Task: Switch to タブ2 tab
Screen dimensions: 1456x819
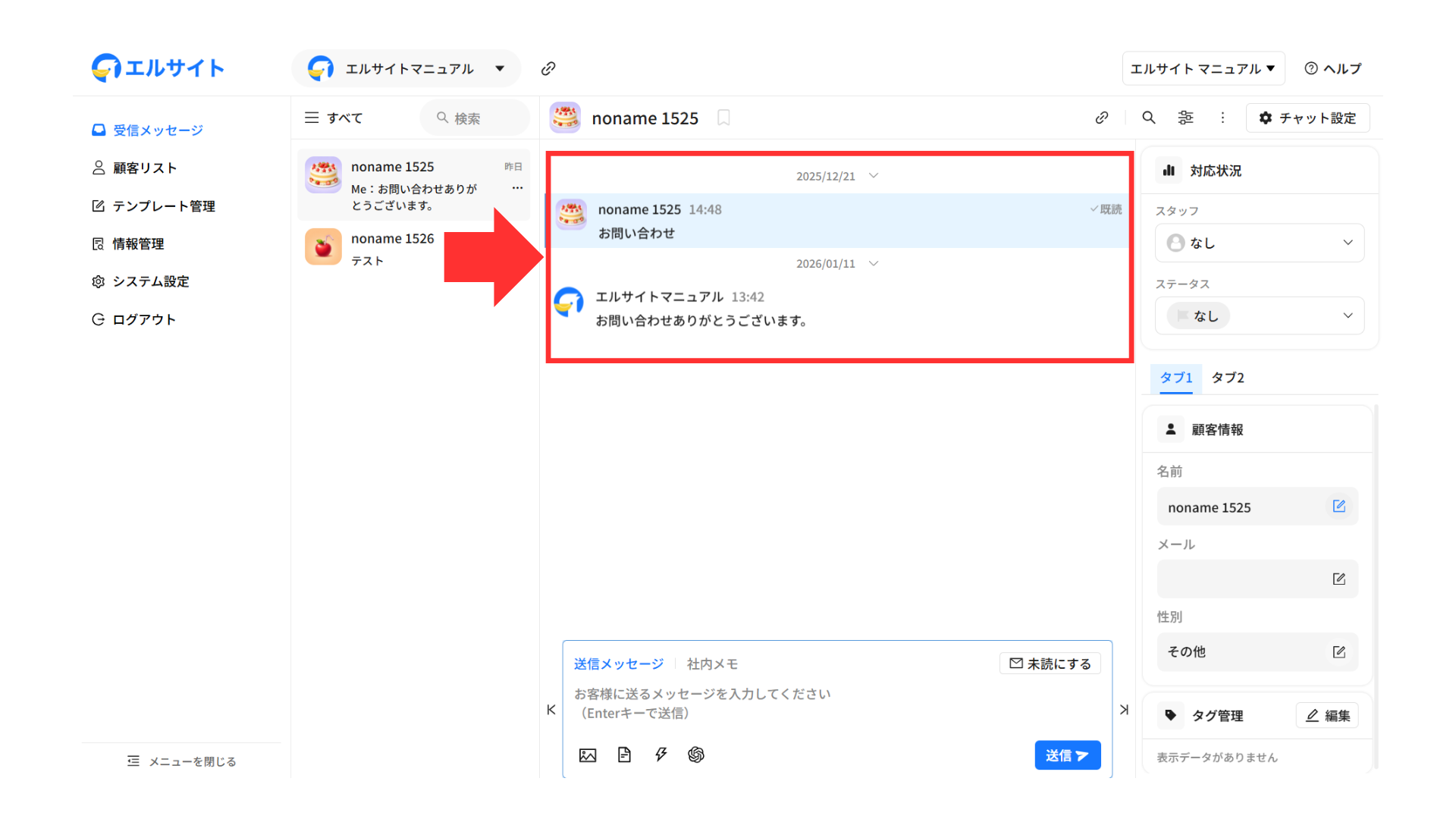Action: 1227,378
